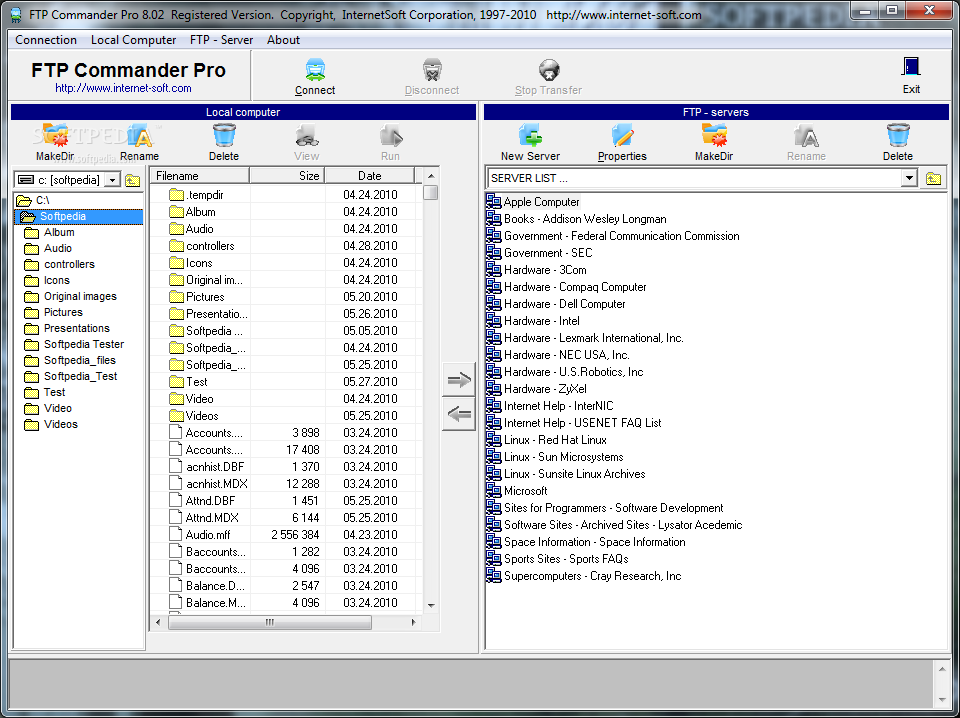Click MakeDir in FTP servers panel
960x718 pixels.
click(714, 142)
